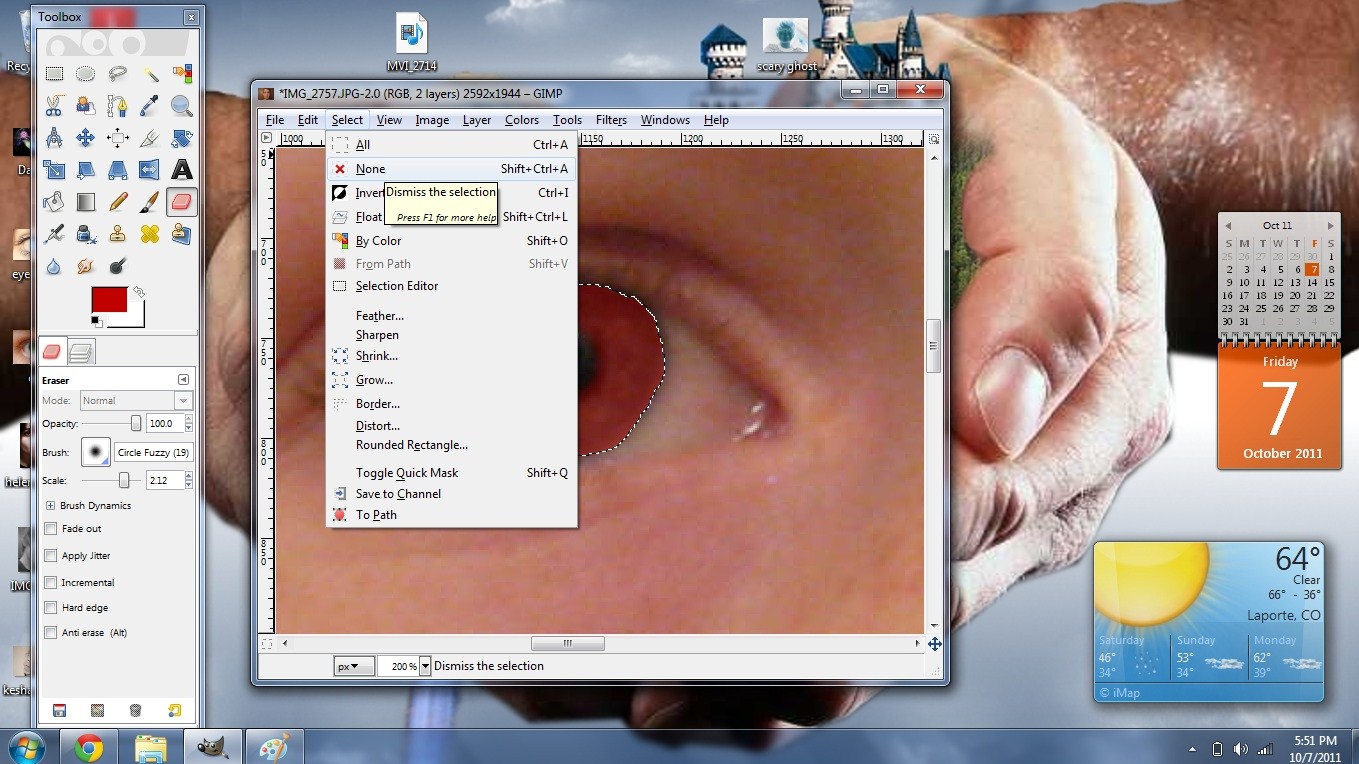Image resolution: width=1359 pixels, height=764 pixels.
Task: Select the Rectangle Select tool
Action: click(54, 74)
